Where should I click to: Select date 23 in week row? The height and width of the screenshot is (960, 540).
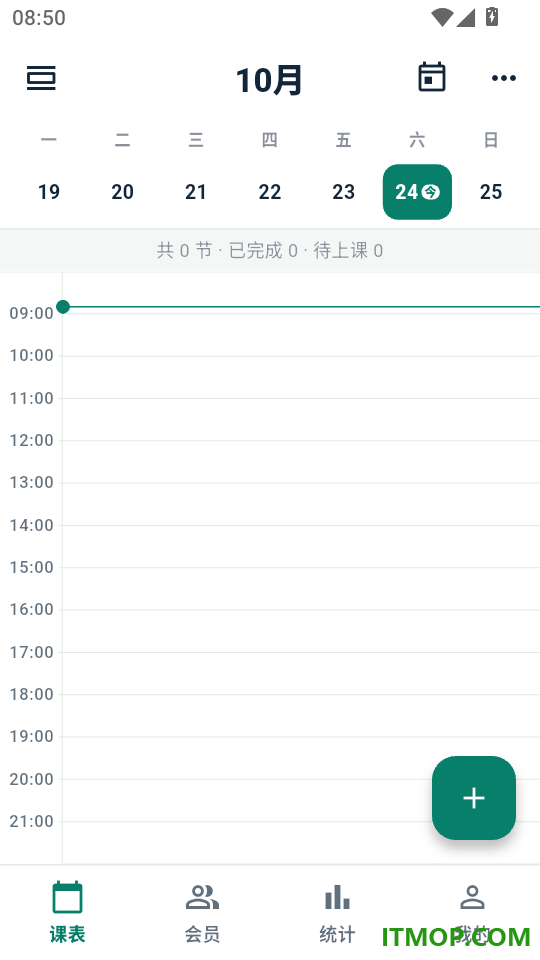pos(343,192)
